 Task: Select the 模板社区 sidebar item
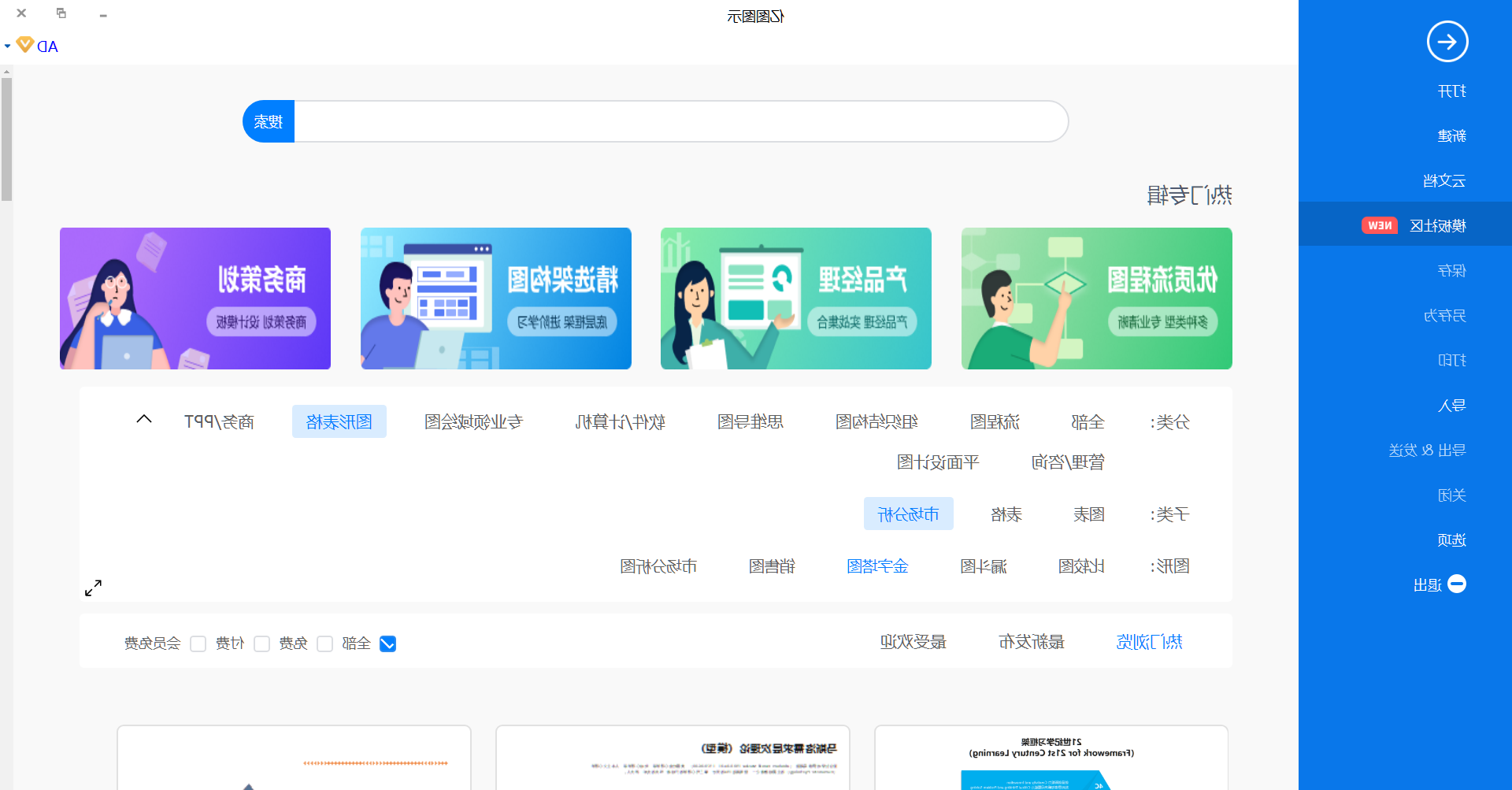point(1405,225)
